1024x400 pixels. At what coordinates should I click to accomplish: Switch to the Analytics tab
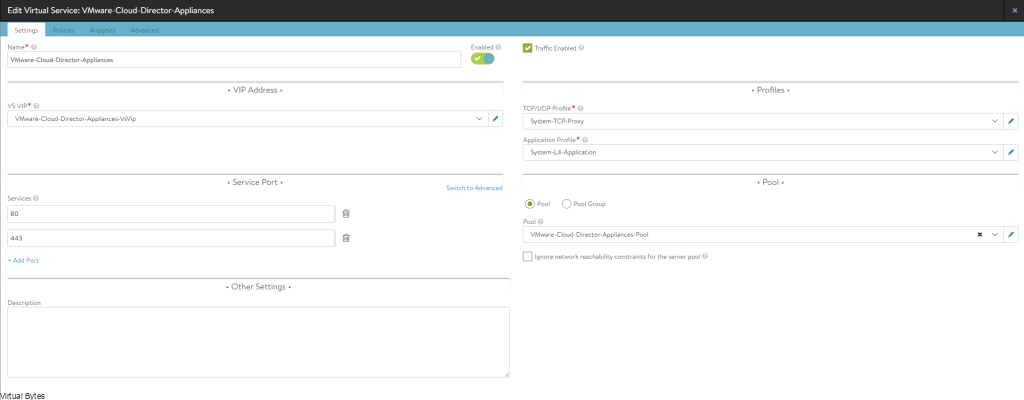coord(103,30)
